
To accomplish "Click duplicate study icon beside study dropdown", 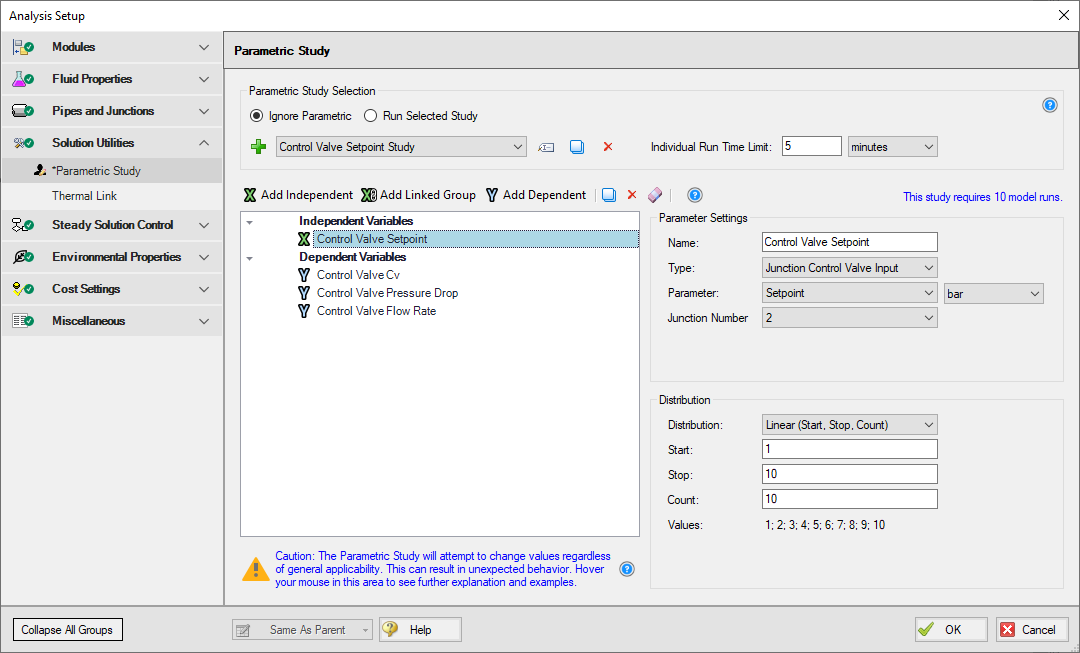I will click(577, 147).
